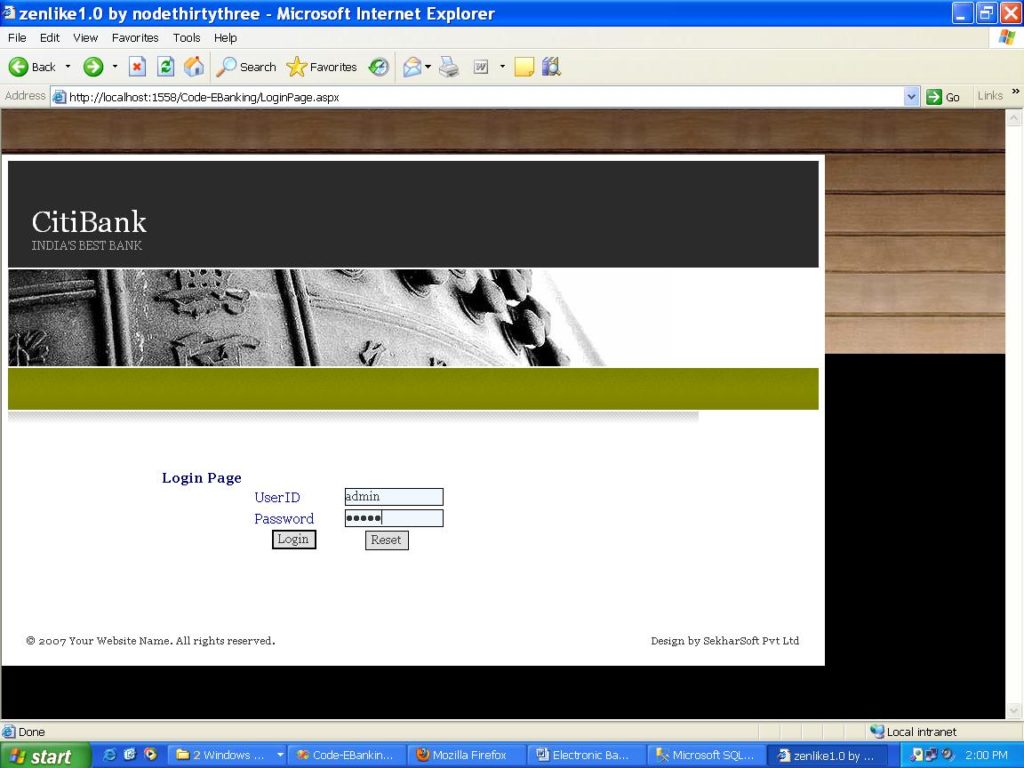The width and height of the screenshot is (1024, 768).
Task: Open the Search pane from the toolbar
Action: tap(246, 67)
